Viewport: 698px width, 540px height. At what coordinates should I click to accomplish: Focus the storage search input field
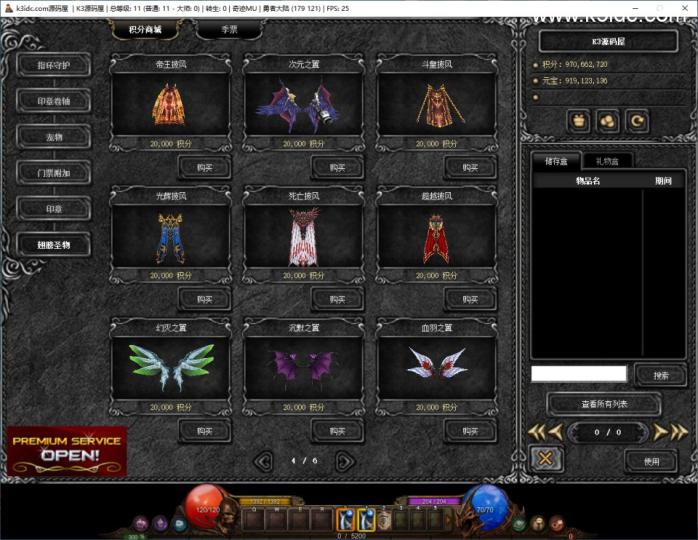tap(579, 374)
